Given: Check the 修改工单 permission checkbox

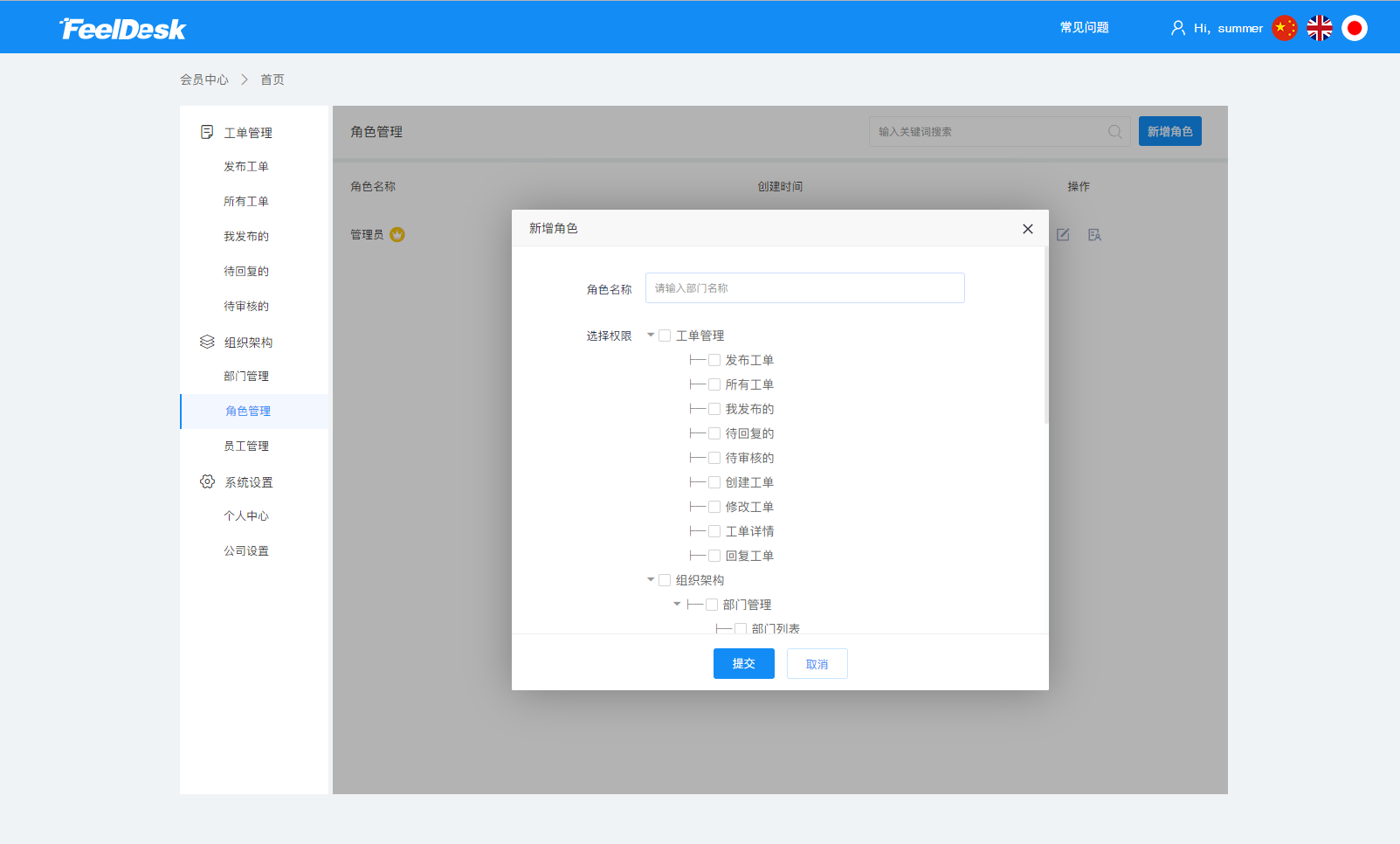Looking at the screenshot, I should [x=714, y=507].
